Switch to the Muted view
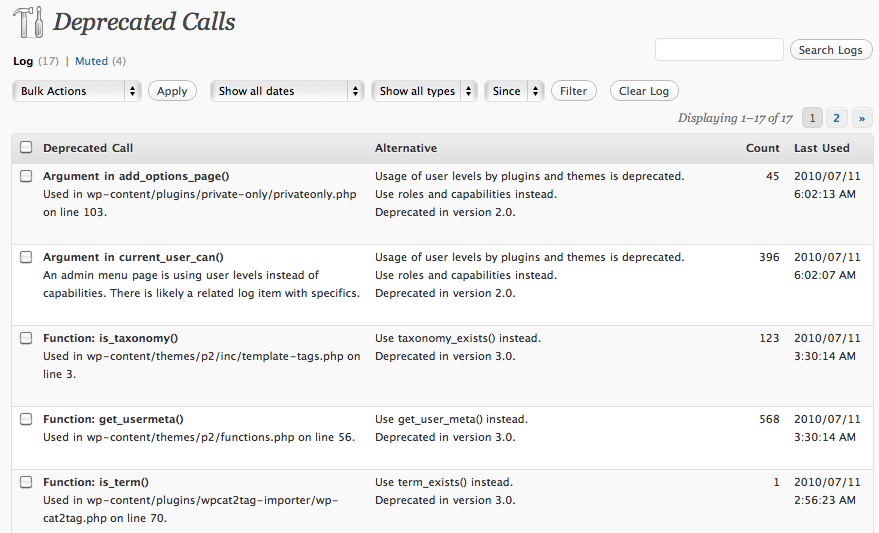Screen dimensions: 879x533 pos(91,61)
